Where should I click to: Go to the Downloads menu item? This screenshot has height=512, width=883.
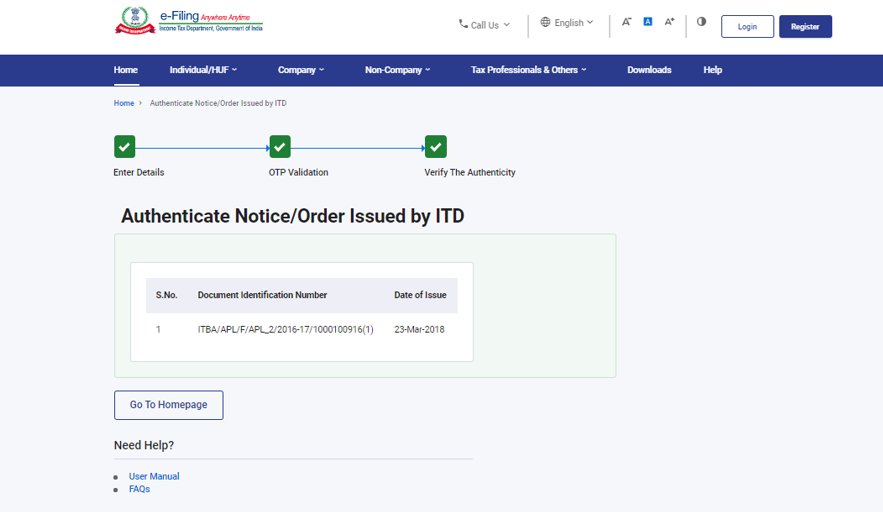(x=649, y=70)
